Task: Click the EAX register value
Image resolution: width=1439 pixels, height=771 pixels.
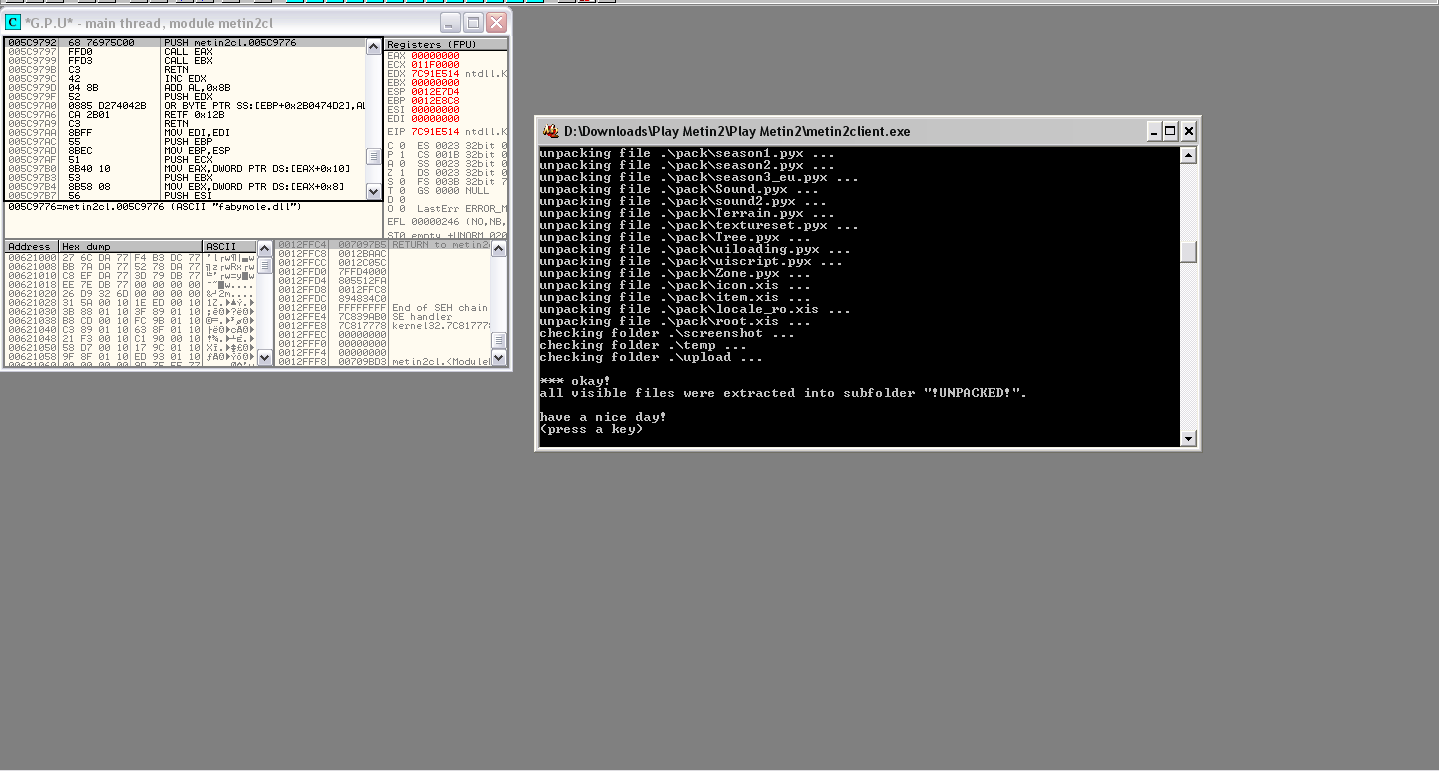Action: [435, 55]
